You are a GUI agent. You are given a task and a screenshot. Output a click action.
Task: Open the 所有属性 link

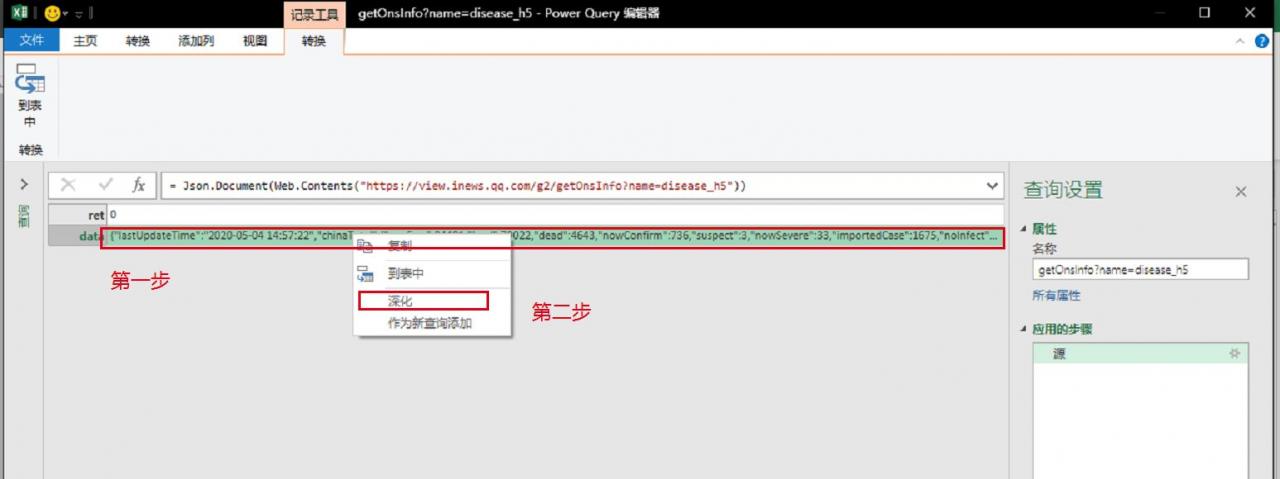[1056, 296]
